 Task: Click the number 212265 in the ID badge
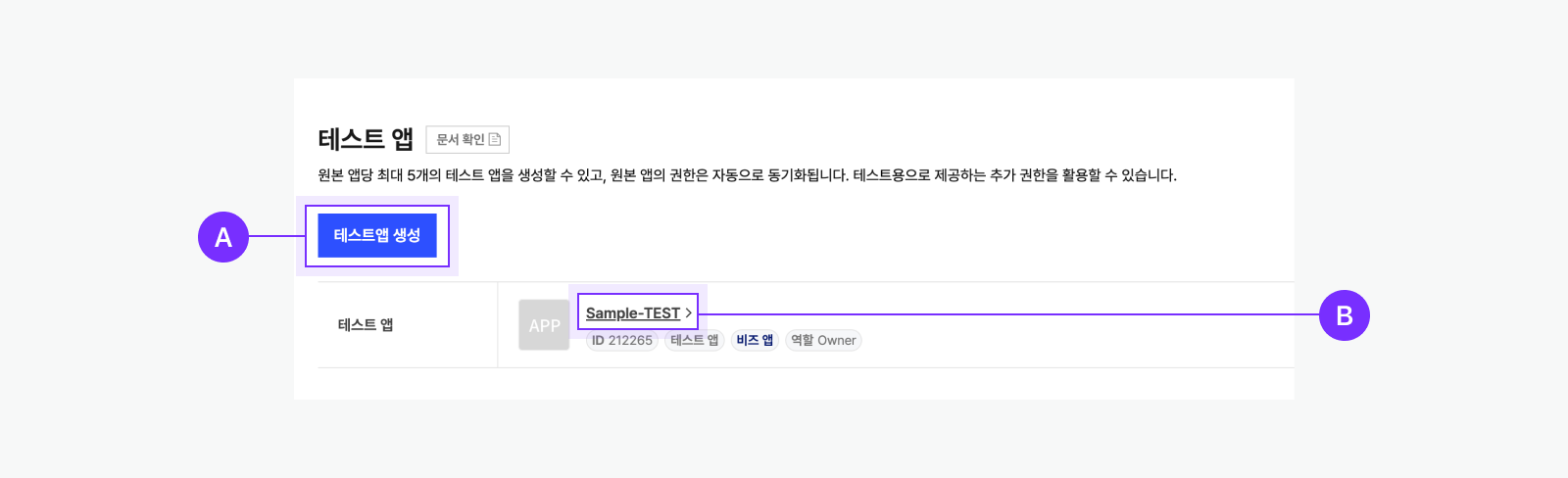pos(630,340)
